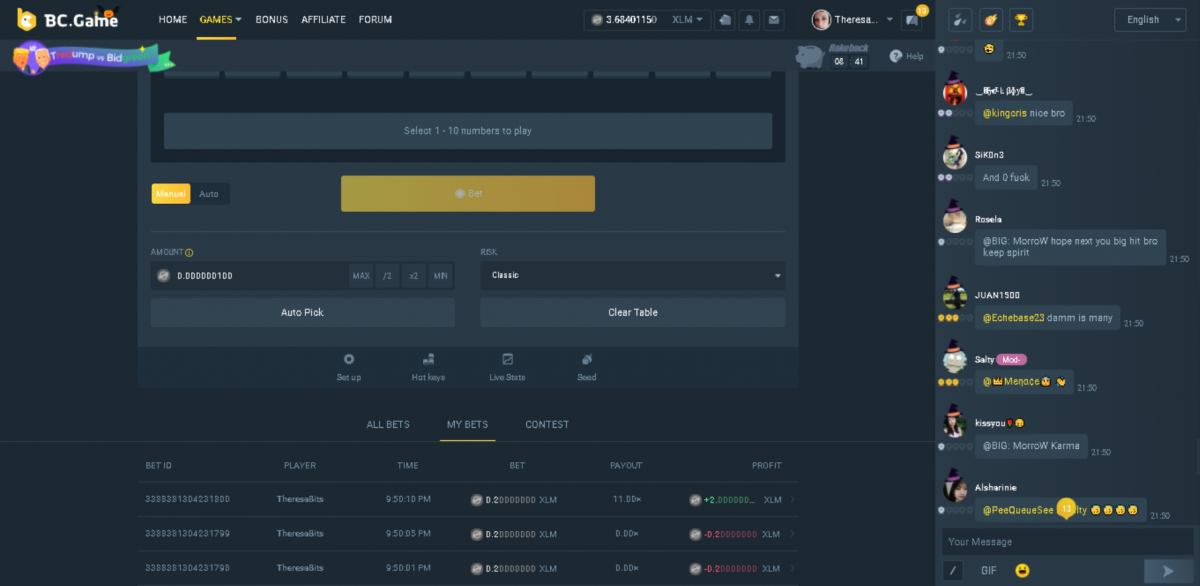Open the notifications bell

tap(749, 19)
